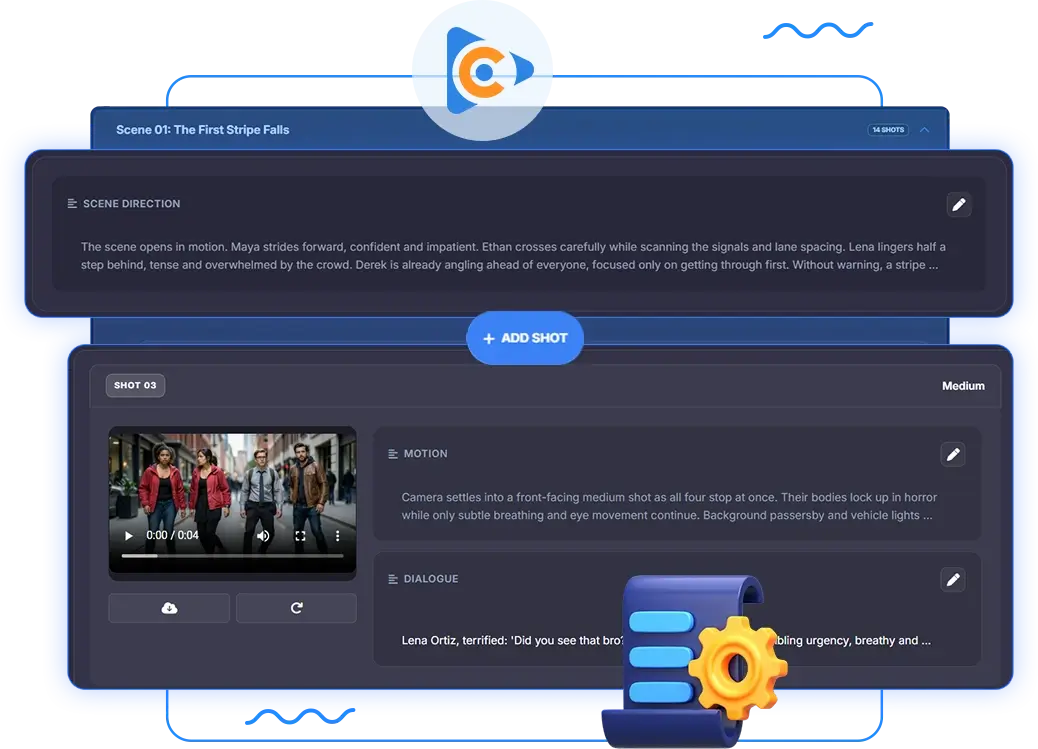
Task: Open the video more options menu
Action: 338,536
